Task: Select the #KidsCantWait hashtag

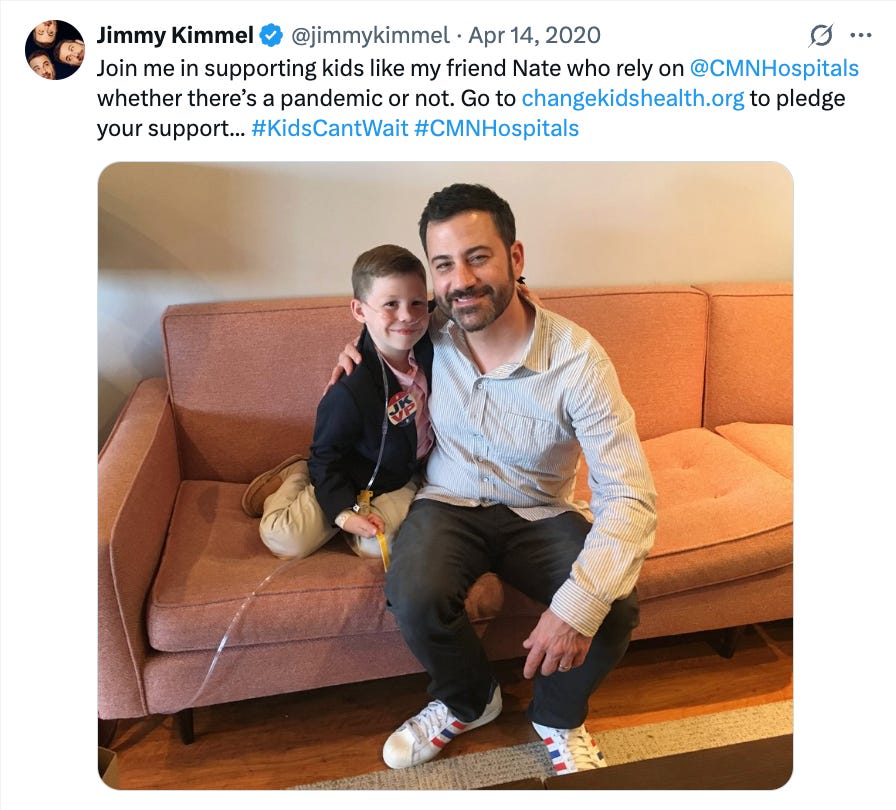Action: tap(330, 128)
